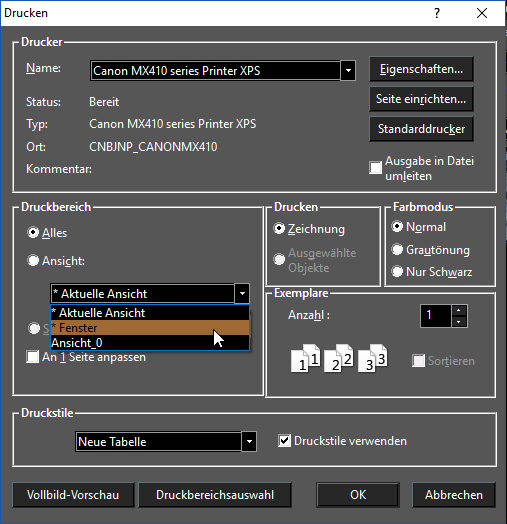Screen dimensions: 507x524
Task: Toggle An 1 Seite anpassen checkbox
Action: tap(32, 357)
